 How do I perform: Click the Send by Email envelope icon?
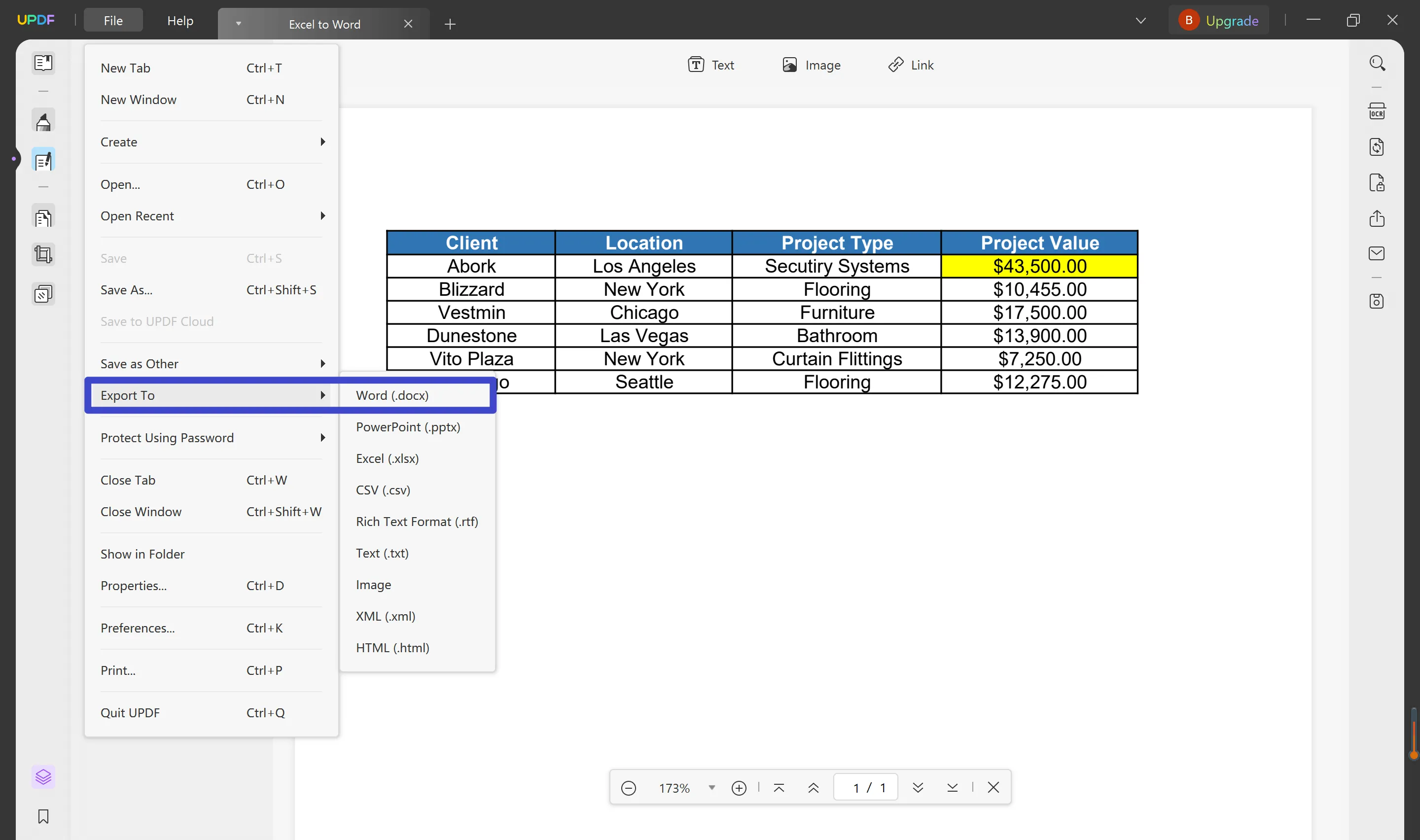point(1377,253)
